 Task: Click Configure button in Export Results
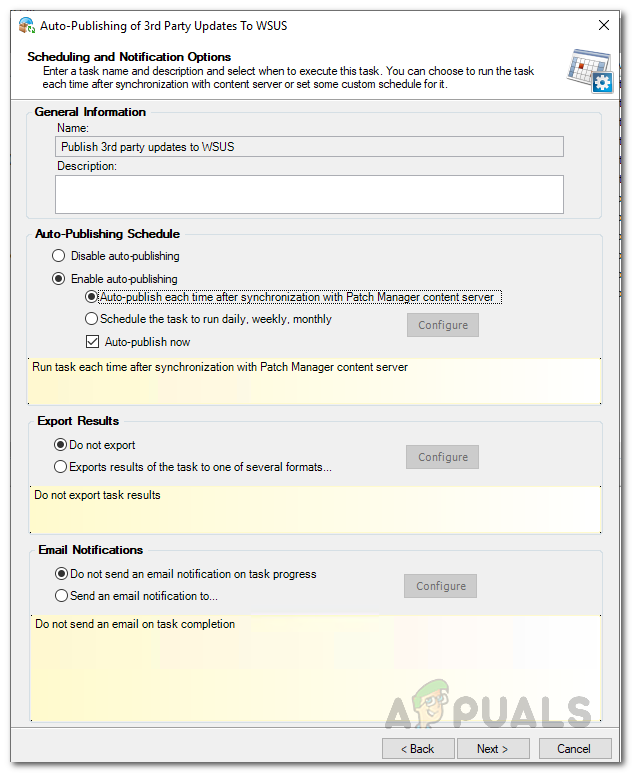click(442, 457)
